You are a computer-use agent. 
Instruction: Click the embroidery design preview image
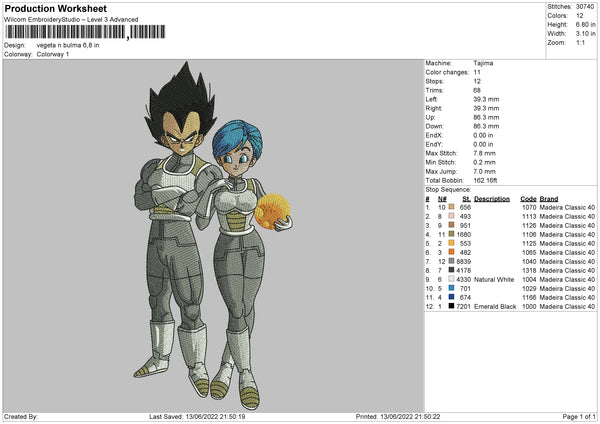point(213,236)
